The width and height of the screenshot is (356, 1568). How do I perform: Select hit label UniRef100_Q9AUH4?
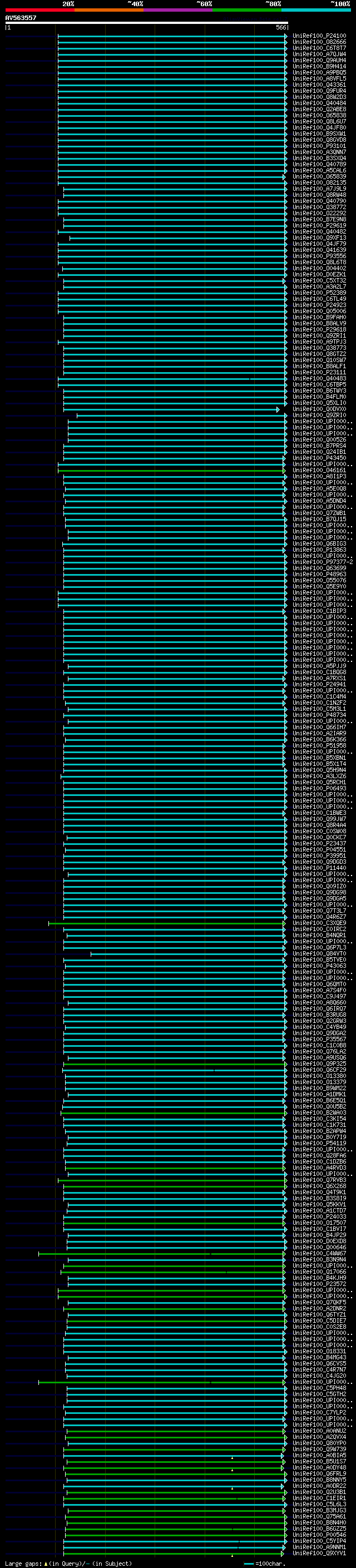(x=319, y=60)
